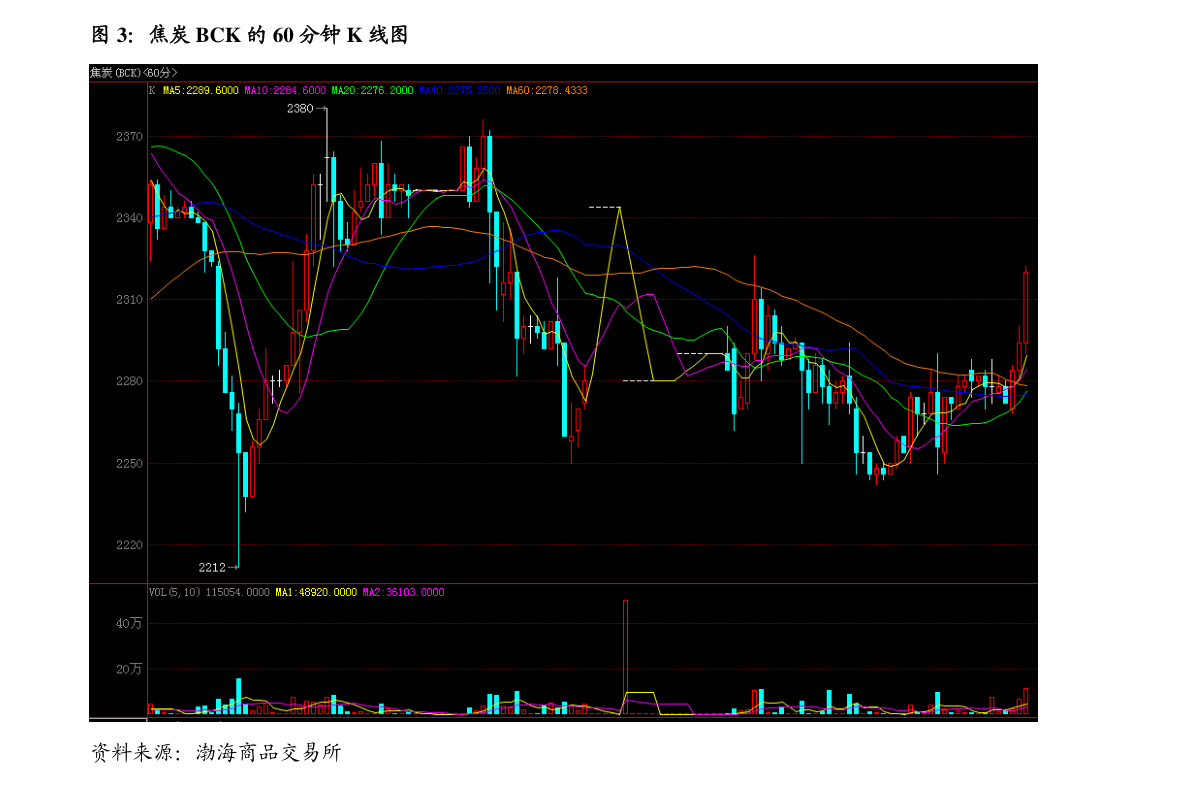Viewport: 1191px width, 787px height.
Task: Click the 2250 price axis label
Action: point(129,463)
